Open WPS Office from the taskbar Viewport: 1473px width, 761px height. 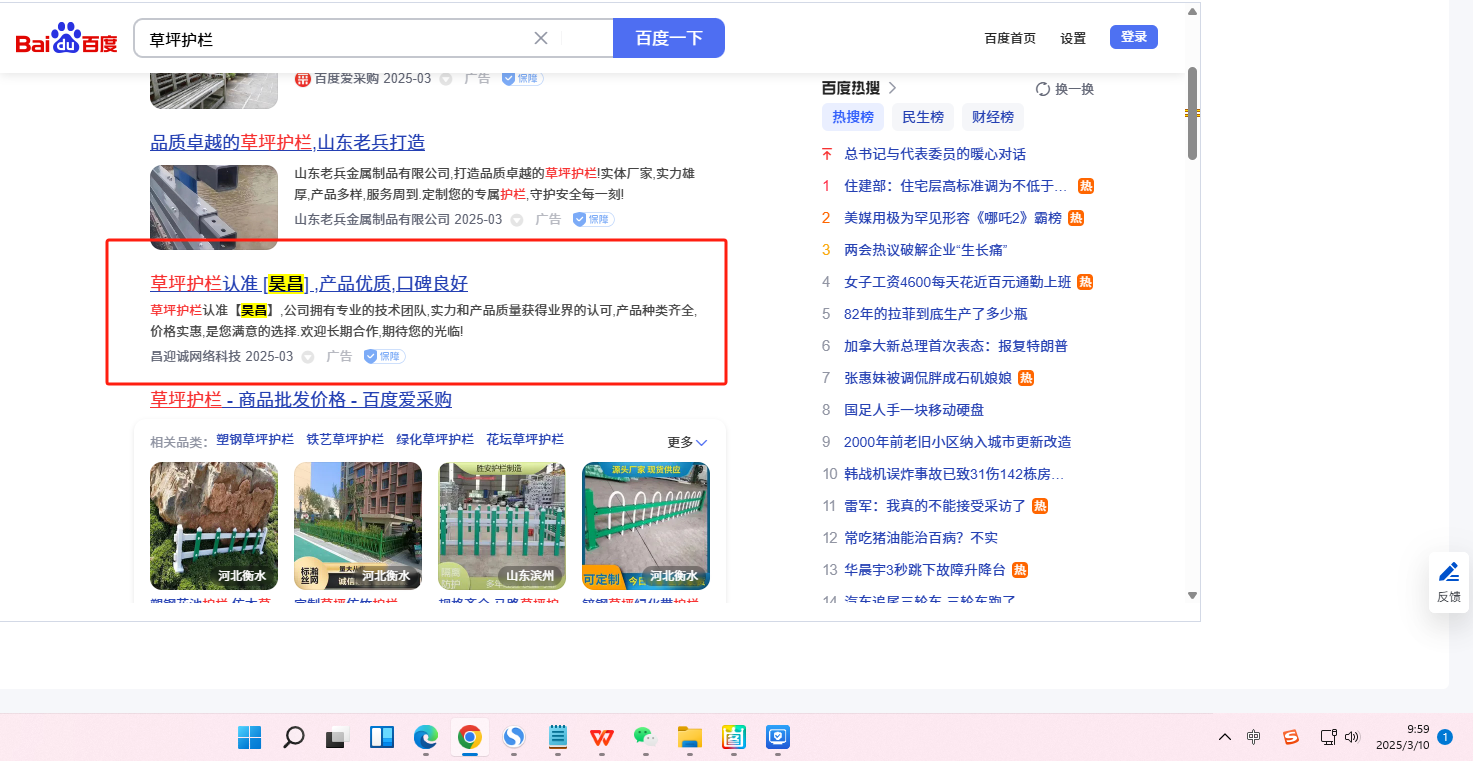[x=601, y=738]
